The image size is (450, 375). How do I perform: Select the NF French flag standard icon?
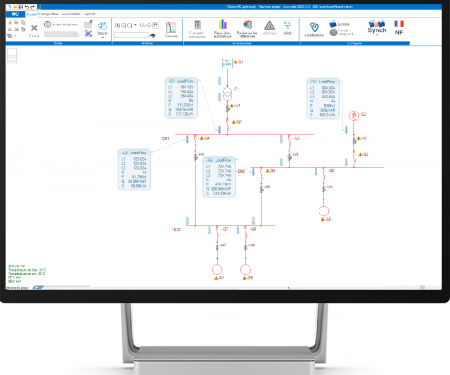(399, 28)
